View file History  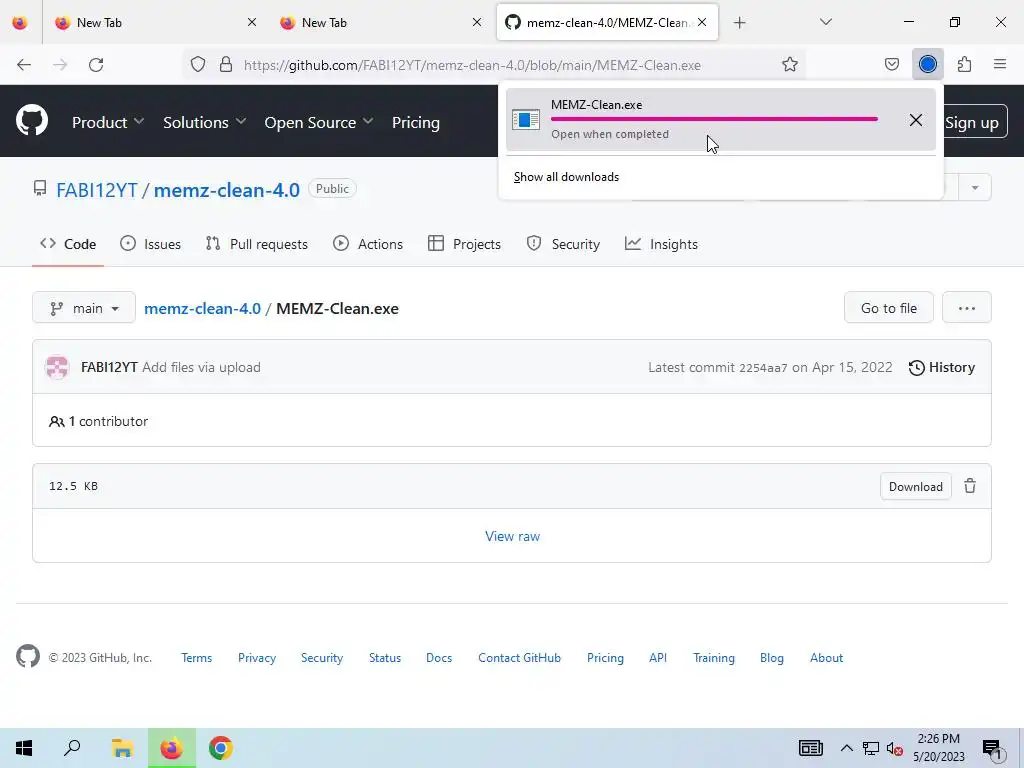point(942,368)
